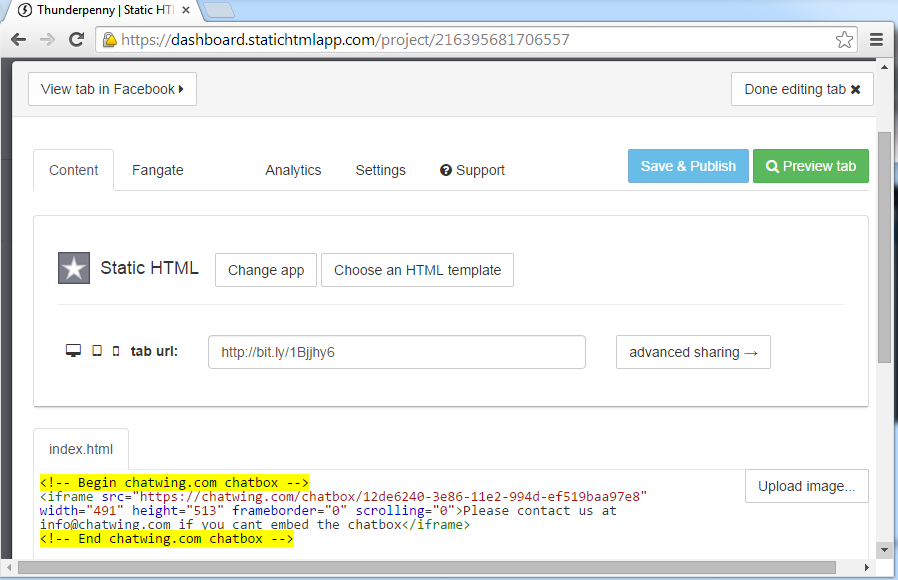
Task: Open a new browser tab
Action: click(x=218, y=10)
